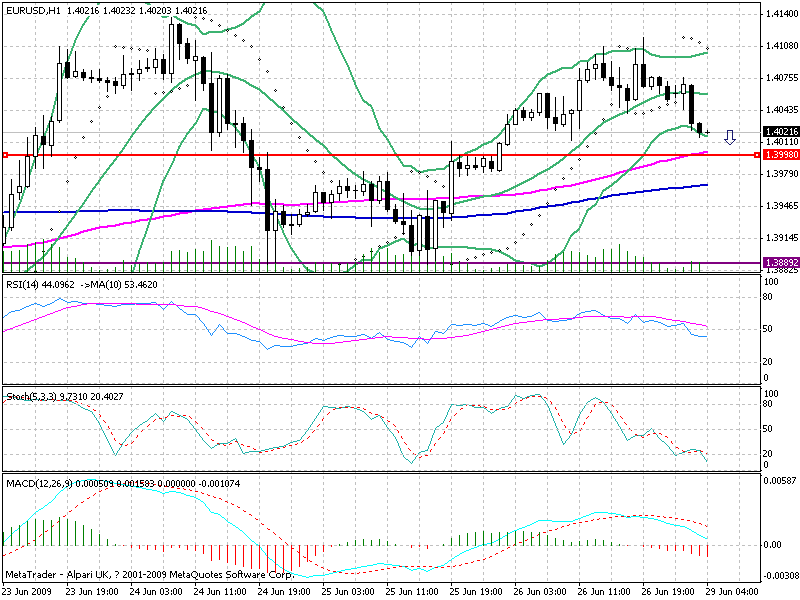Click the 1.39145 price axis label
Screen dimensions: 800x600
pyautogui.click(x=782, y=238)
